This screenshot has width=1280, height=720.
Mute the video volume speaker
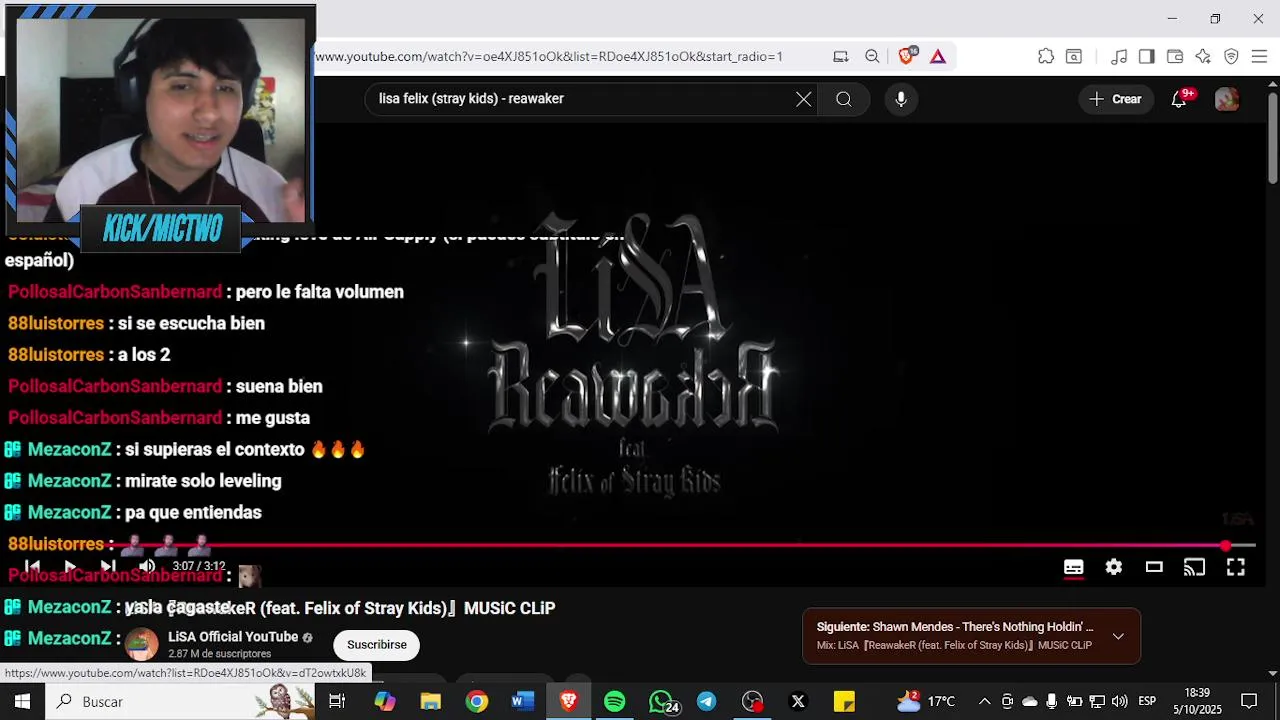click(x=147, y=566)
